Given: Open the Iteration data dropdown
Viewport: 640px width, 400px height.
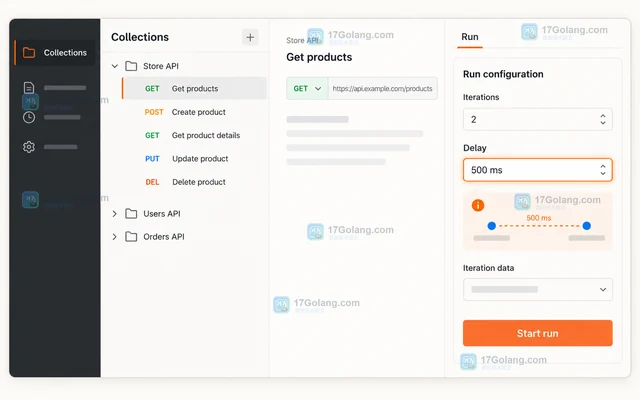Looking at the screenshot, I should coord(538,289).
